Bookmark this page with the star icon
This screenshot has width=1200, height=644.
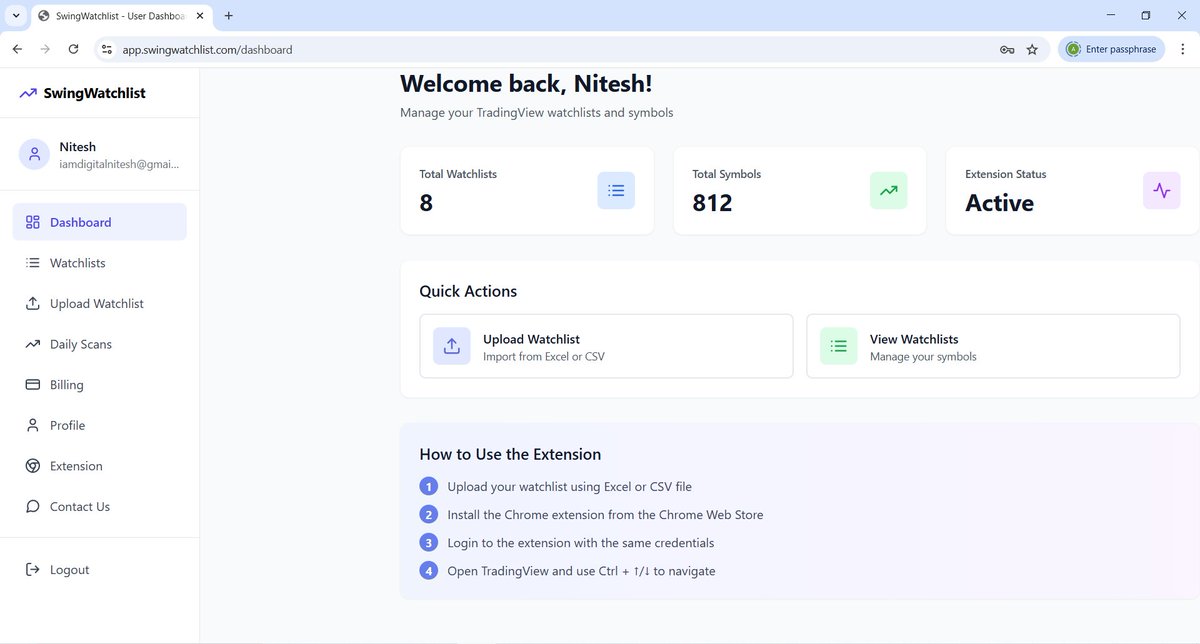[1032, 49]
